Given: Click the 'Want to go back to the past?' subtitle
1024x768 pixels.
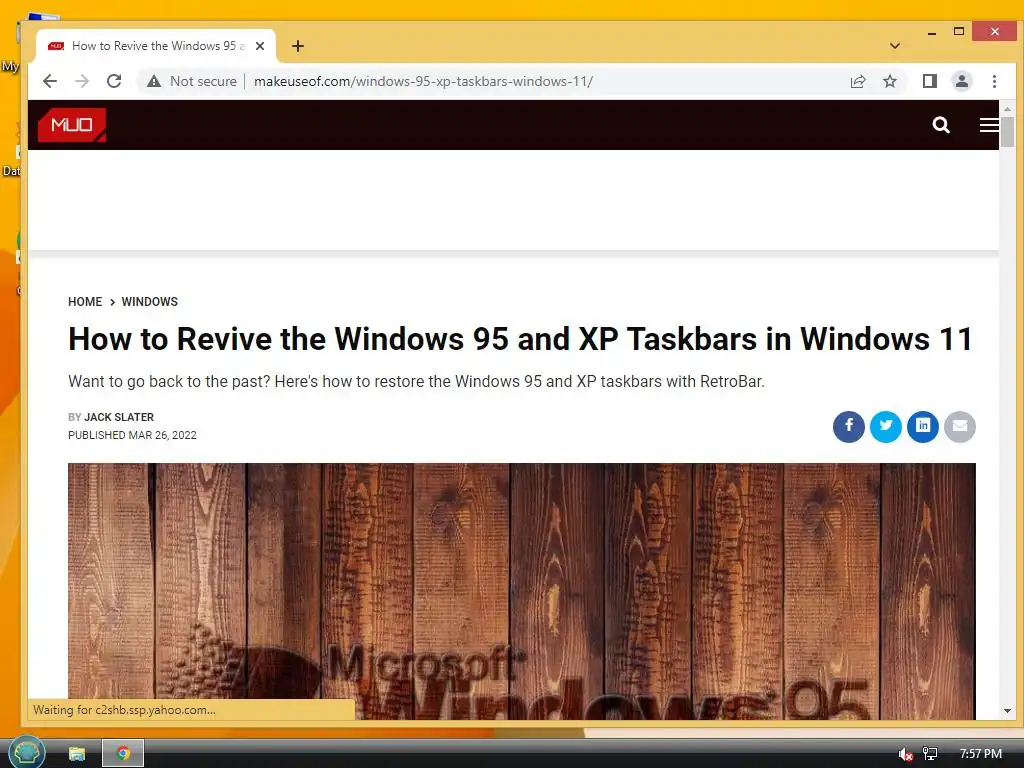Looking at the screenshot, I should [x=416, y=381].
